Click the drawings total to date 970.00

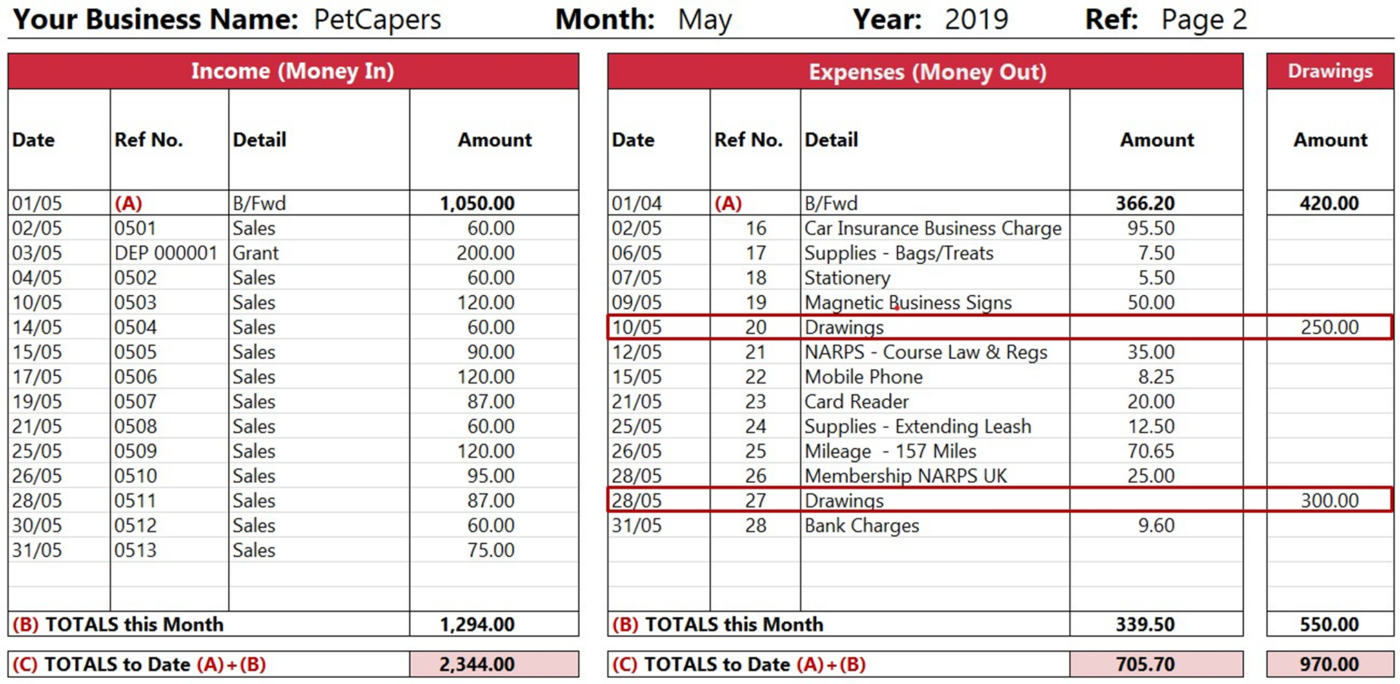point(1329,664)
